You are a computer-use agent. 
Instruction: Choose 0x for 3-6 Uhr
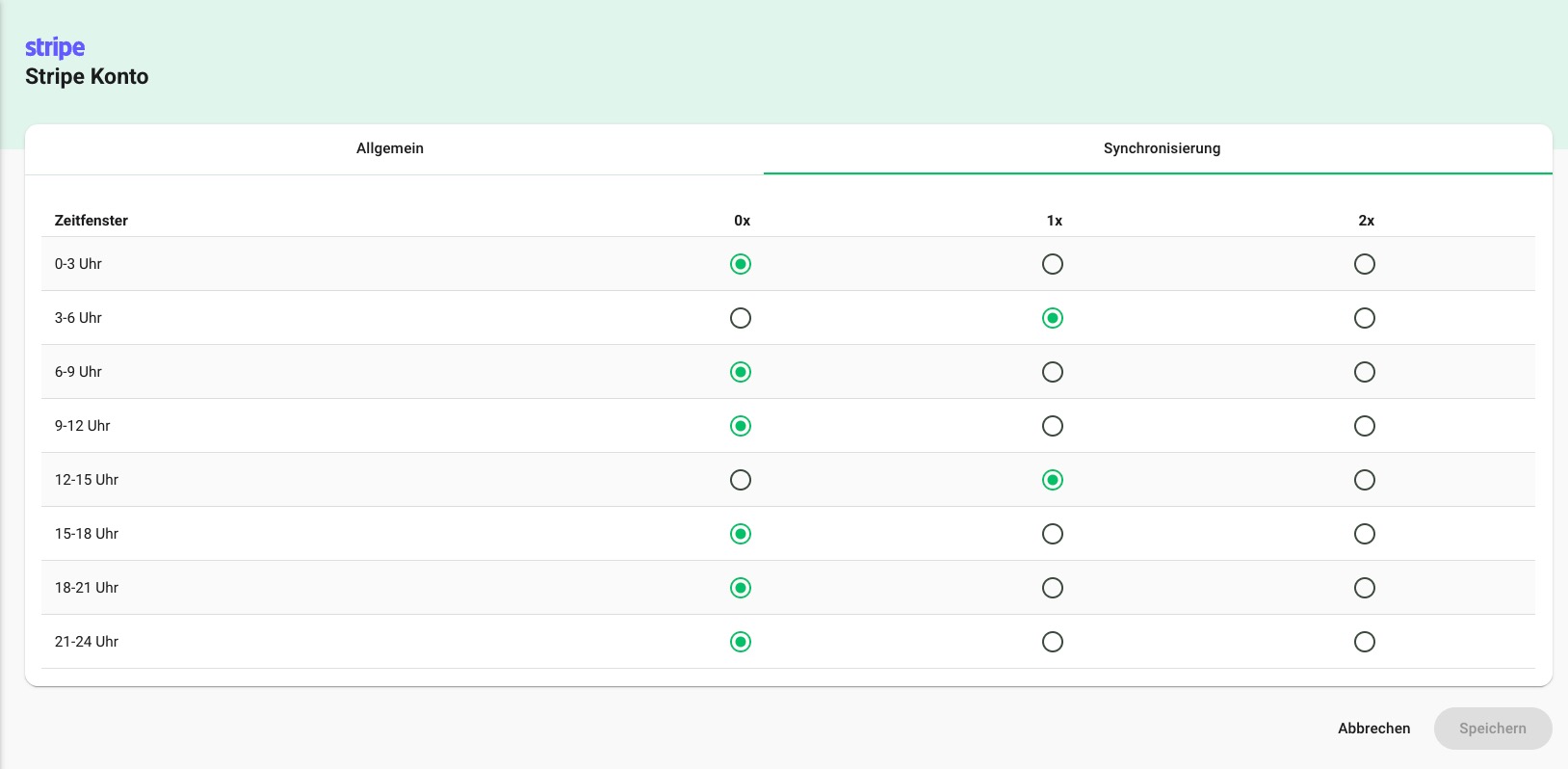point(741,318)
